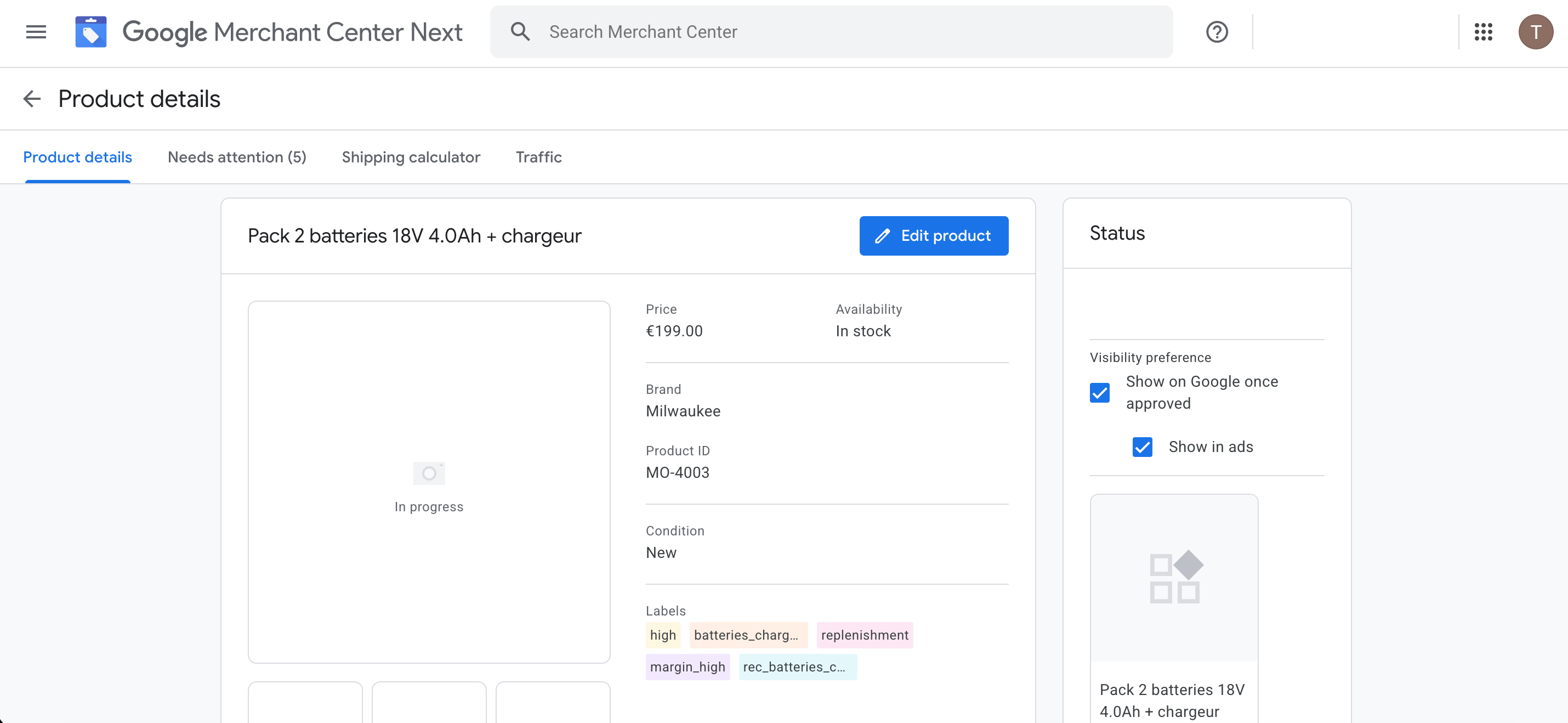1568x723 pixels.
Task: Click the search magnifier icon
Action: pos(520,32)
